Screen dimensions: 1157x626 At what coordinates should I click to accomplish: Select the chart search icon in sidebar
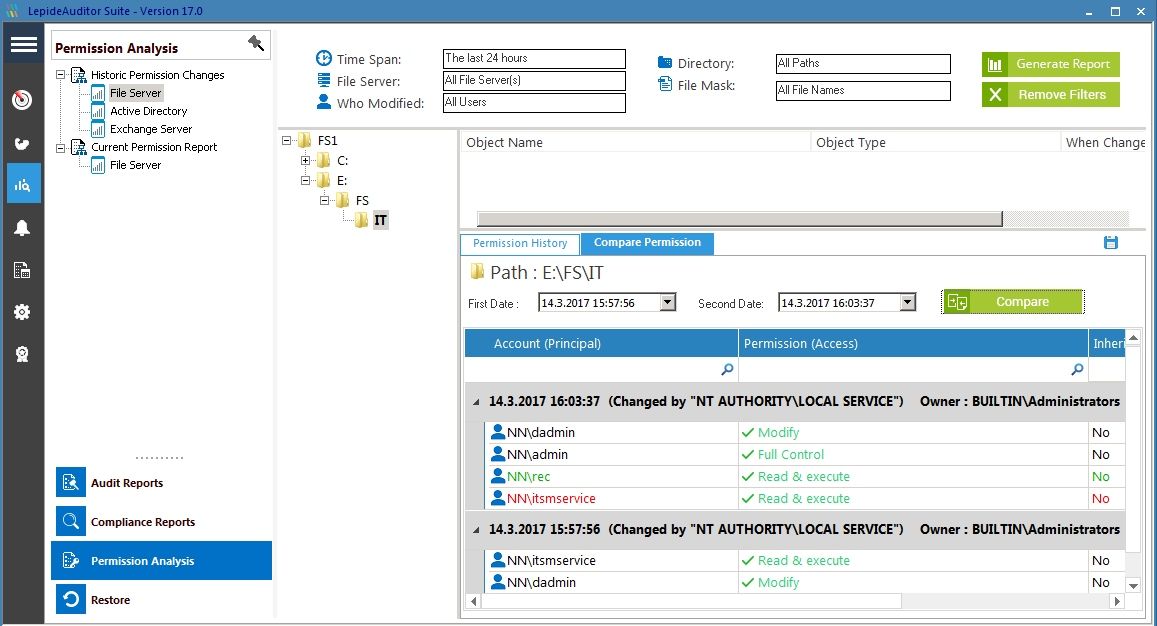coord(23,184)
